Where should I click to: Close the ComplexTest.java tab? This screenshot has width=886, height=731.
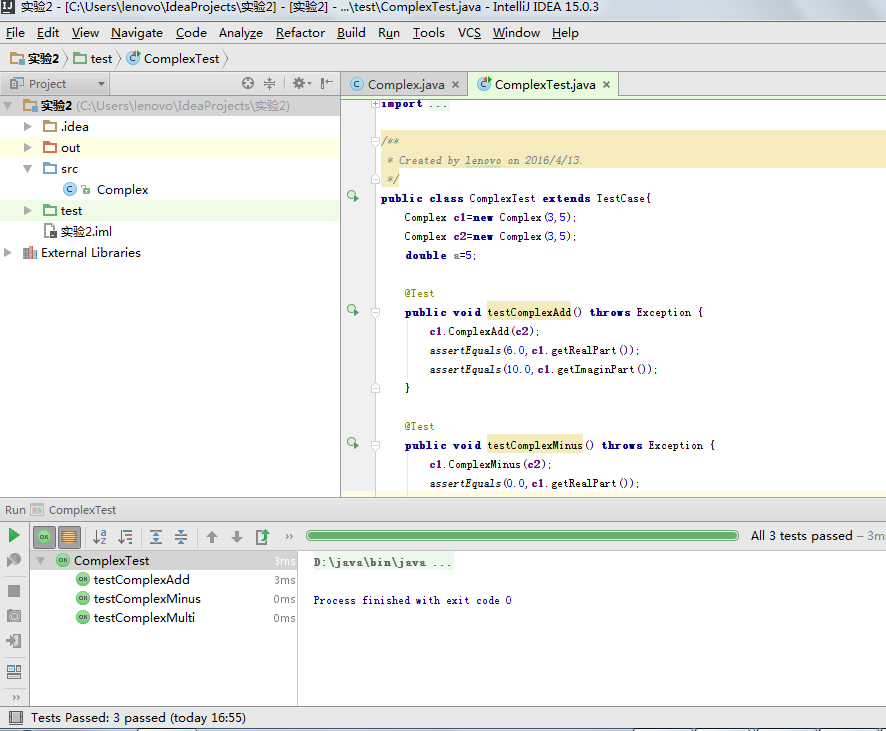pyautogui.click(x=606, y=85)
